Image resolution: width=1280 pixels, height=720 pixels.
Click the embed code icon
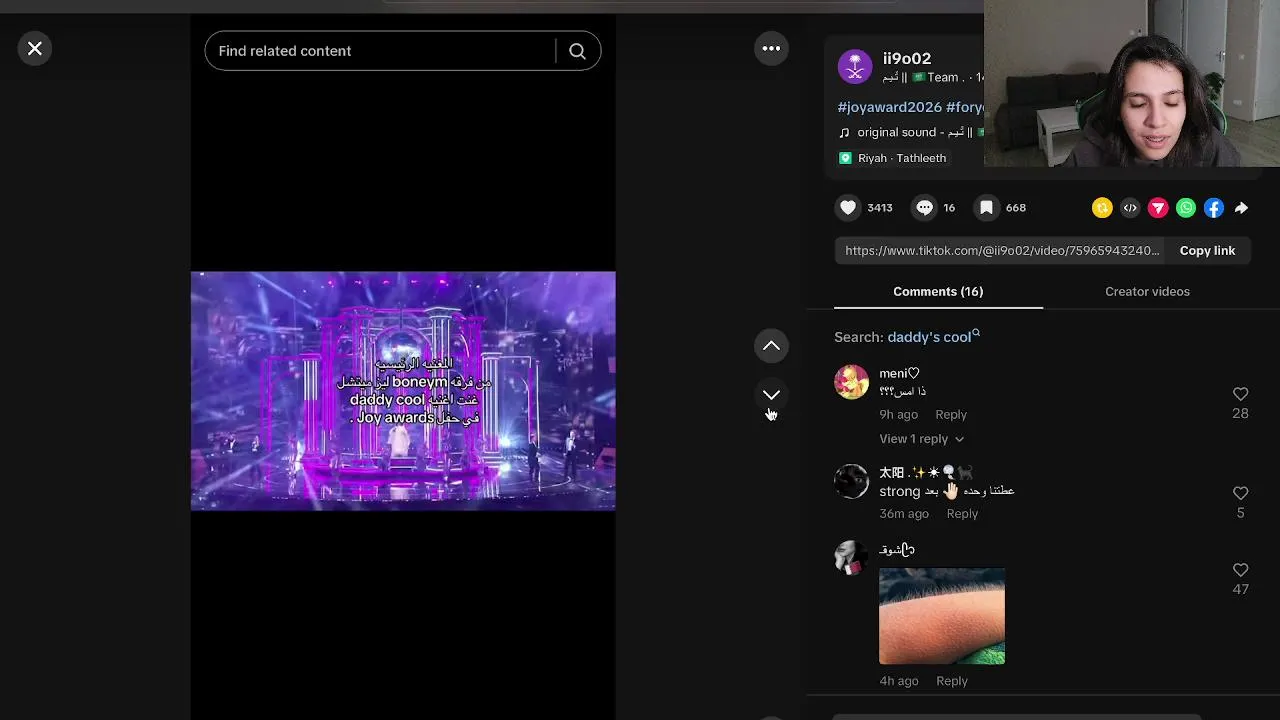(1130, 208)
